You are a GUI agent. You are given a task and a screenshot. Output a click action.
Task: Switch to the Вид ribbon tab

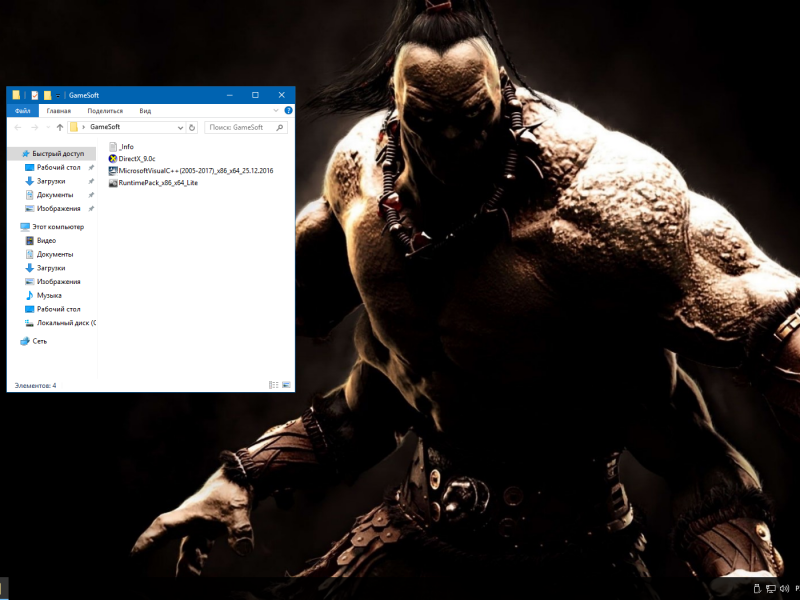(145, 111)
